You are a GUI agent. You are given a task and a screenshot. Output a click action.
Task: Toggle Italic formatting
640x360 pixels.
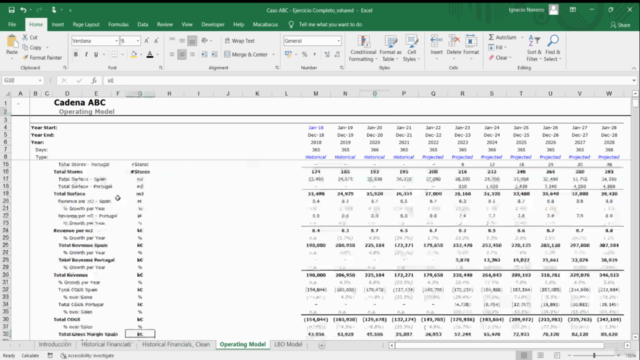point(86,54)
